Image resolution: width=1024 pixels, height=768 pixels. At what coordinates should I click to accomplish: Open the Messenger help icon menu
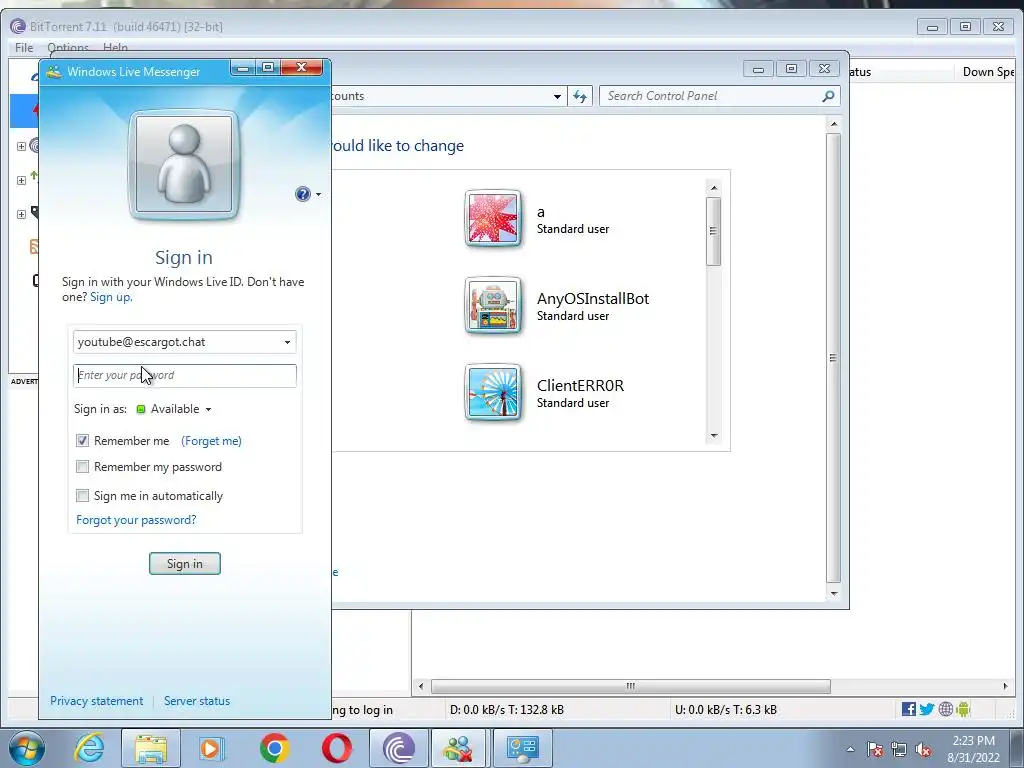point(308,194)
